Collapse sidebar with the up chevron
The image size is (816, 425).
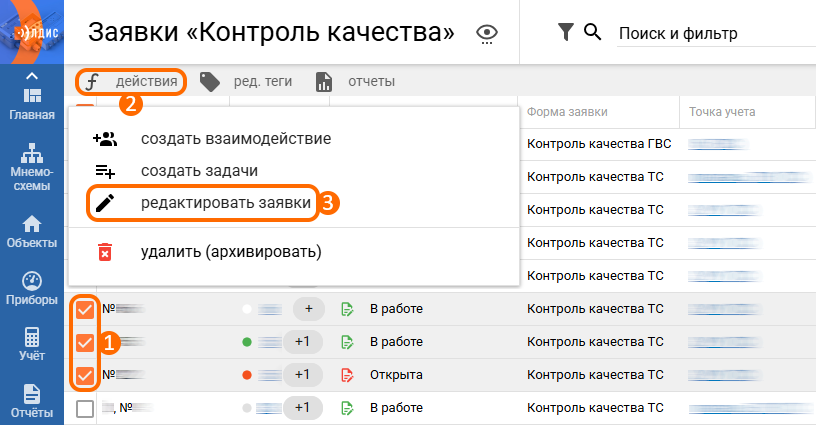31,76
